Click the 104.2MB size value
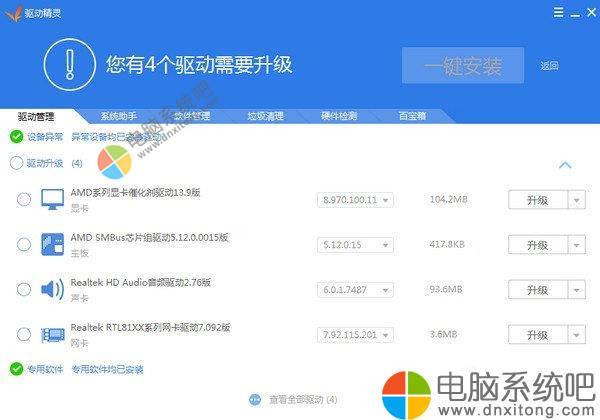This screenshot has height=420, width=600. pos(448,199)
